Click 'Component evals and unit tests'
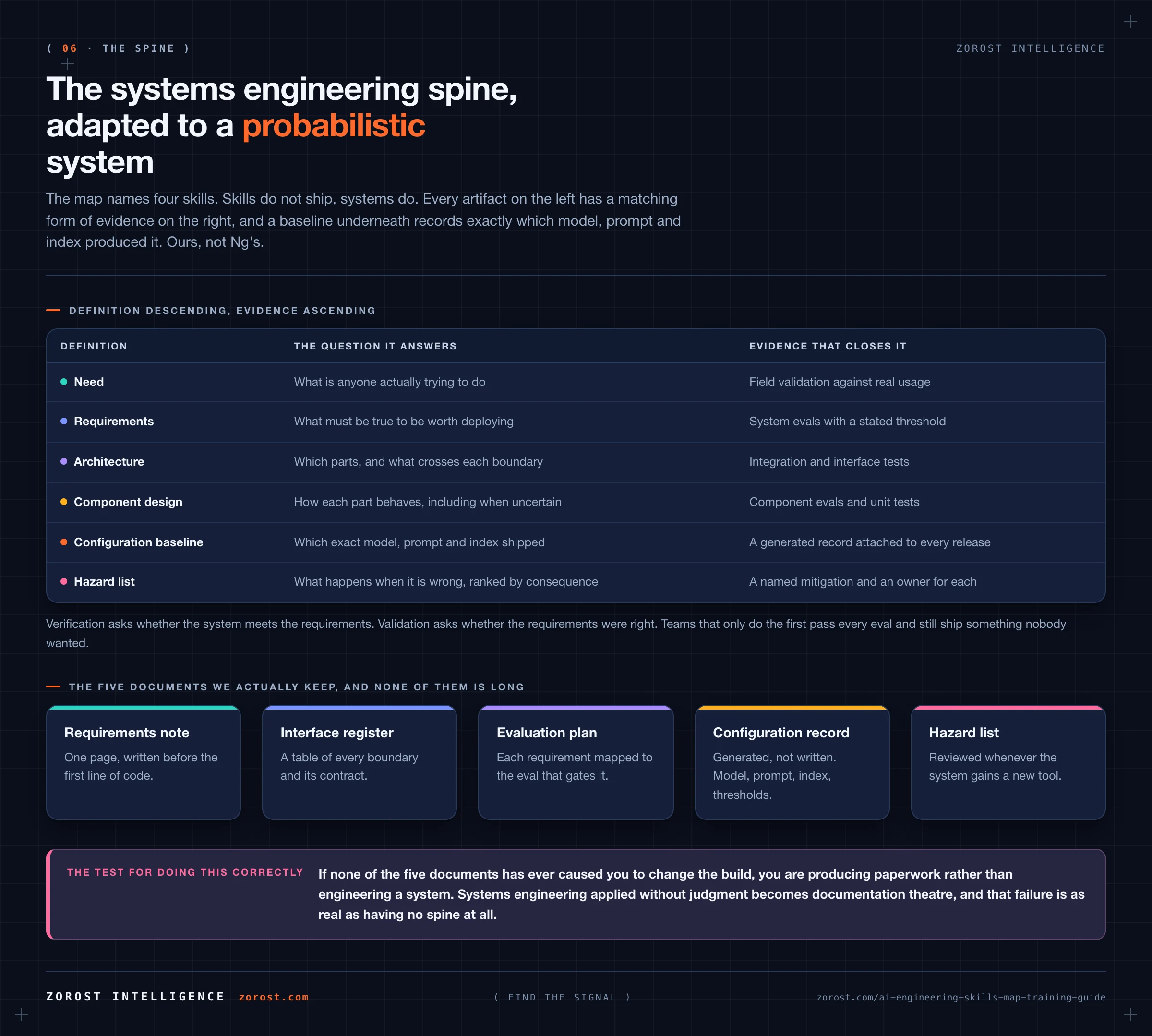The width and height of the screenshot is (1152, 1036). pos(834,502)
